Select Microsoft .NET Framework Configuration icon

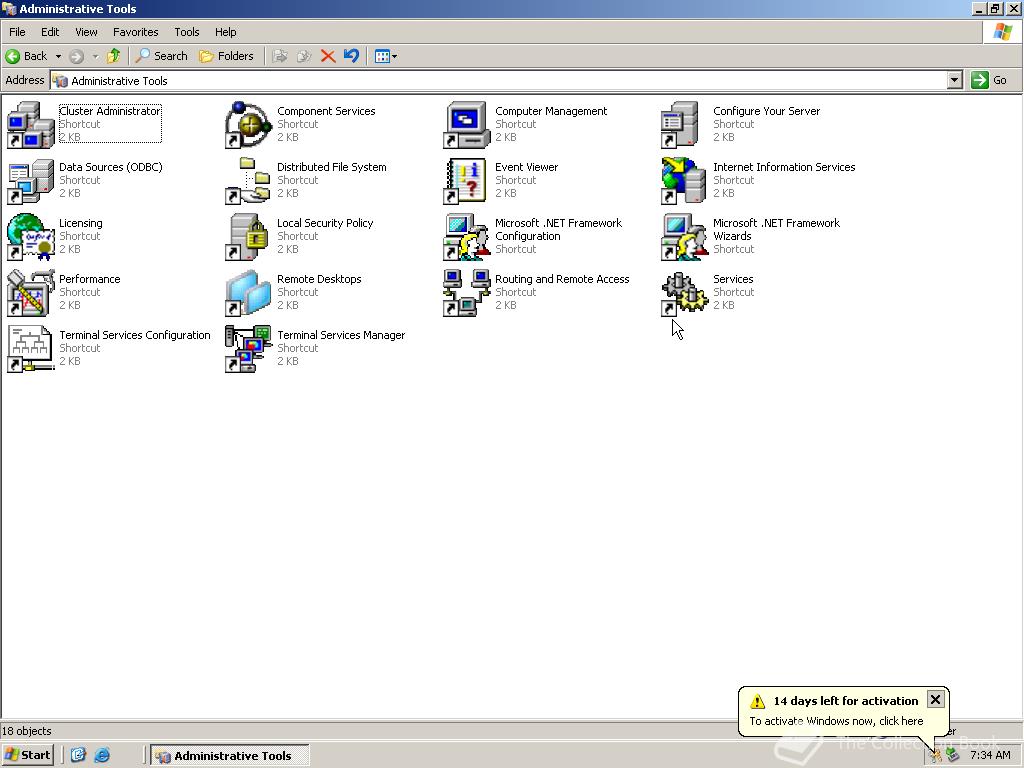click(466, 237)
